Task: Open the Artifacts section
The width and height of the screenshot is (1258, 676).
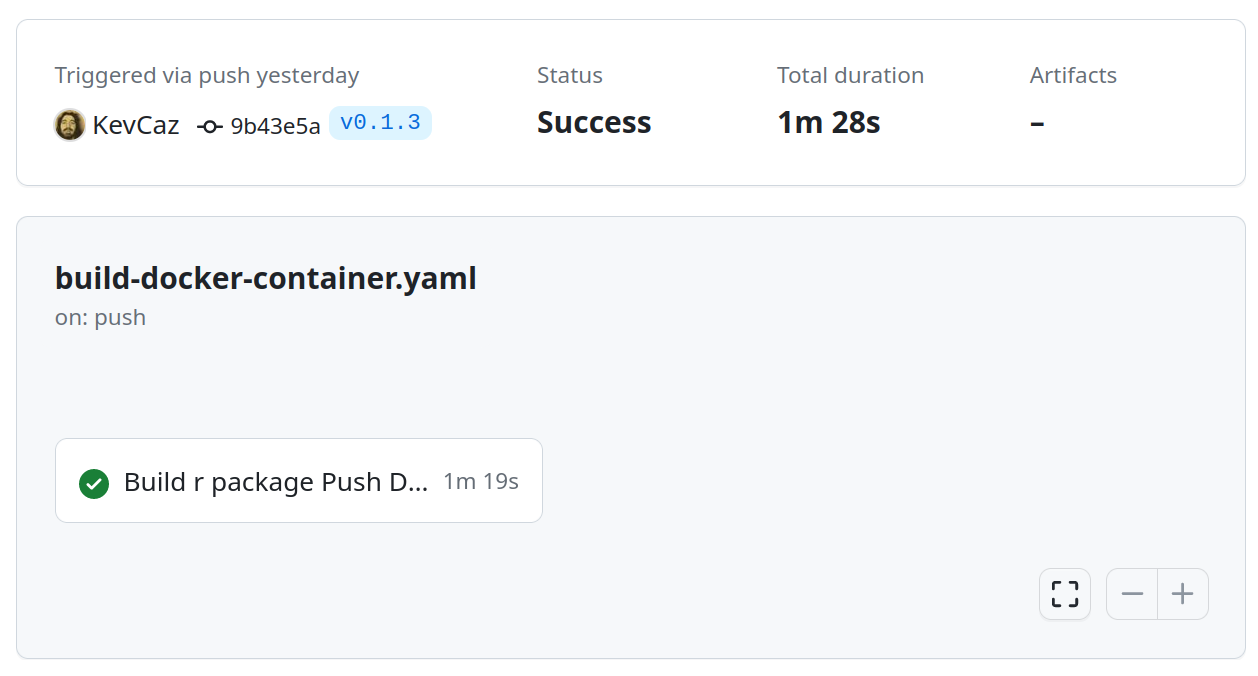Action: pos(1072,75)
